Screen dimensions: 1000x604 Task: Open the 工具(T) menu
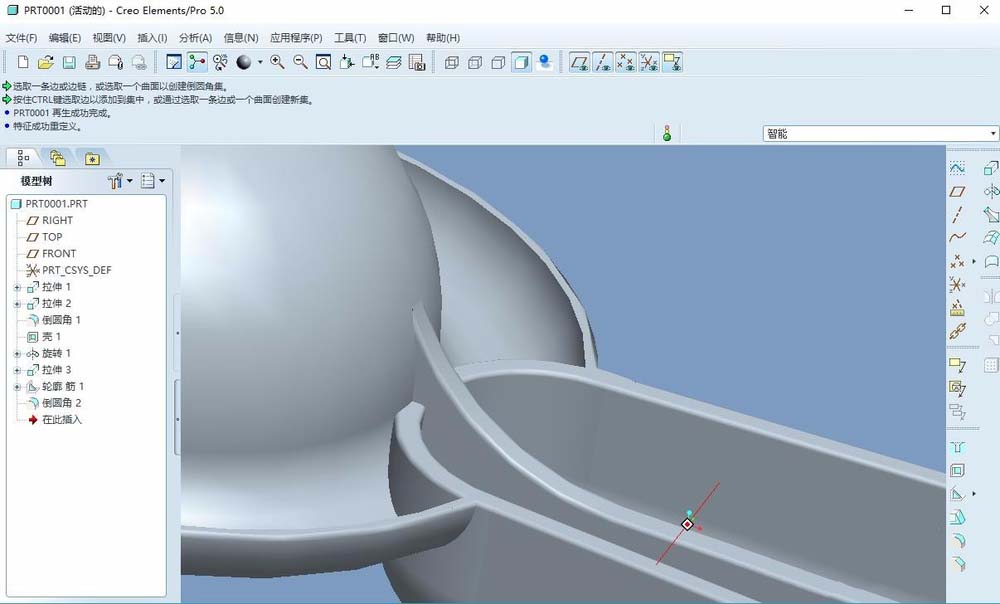(350, 38)
